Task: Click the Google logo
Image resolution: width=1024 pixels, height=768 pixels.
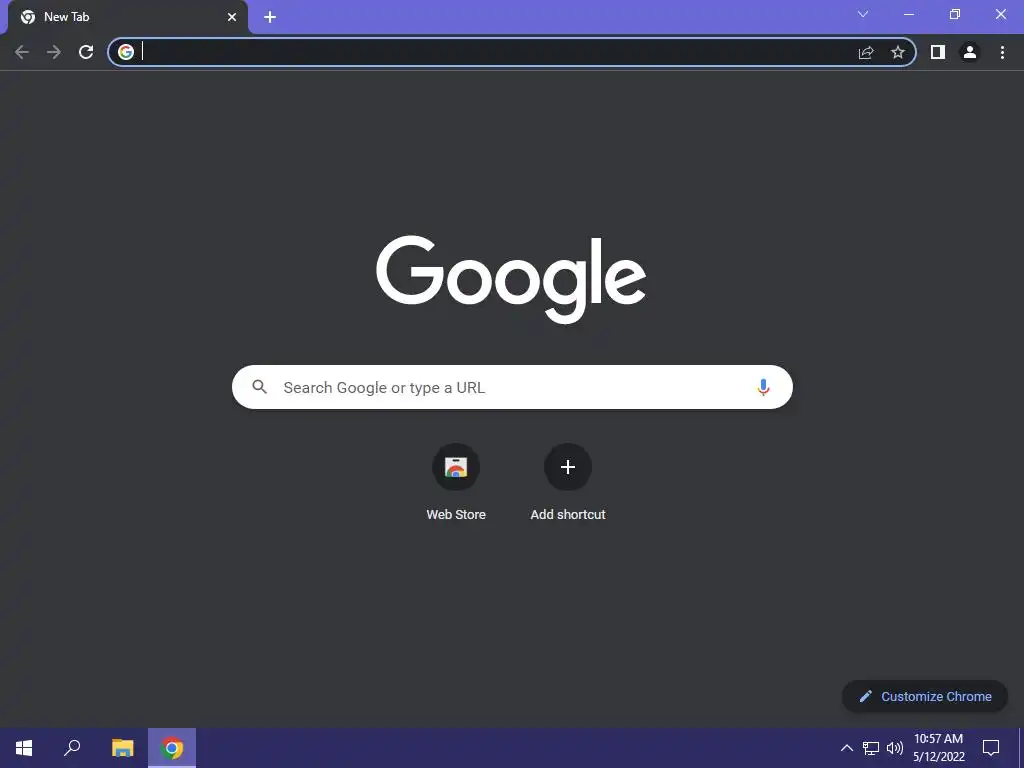Action: coord(511,280)
